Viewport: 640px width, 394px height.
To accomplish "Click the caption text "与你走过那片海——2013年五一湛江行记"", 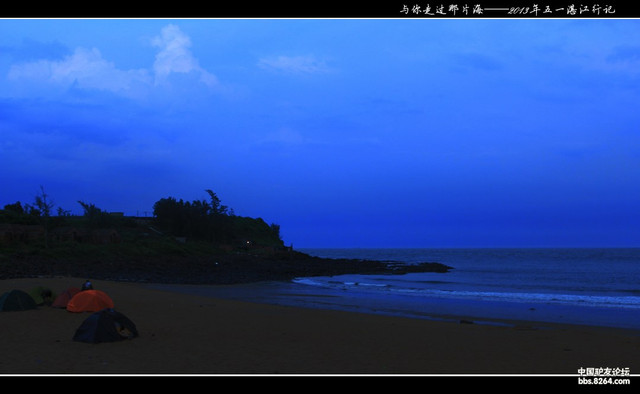I will (507, 9).
